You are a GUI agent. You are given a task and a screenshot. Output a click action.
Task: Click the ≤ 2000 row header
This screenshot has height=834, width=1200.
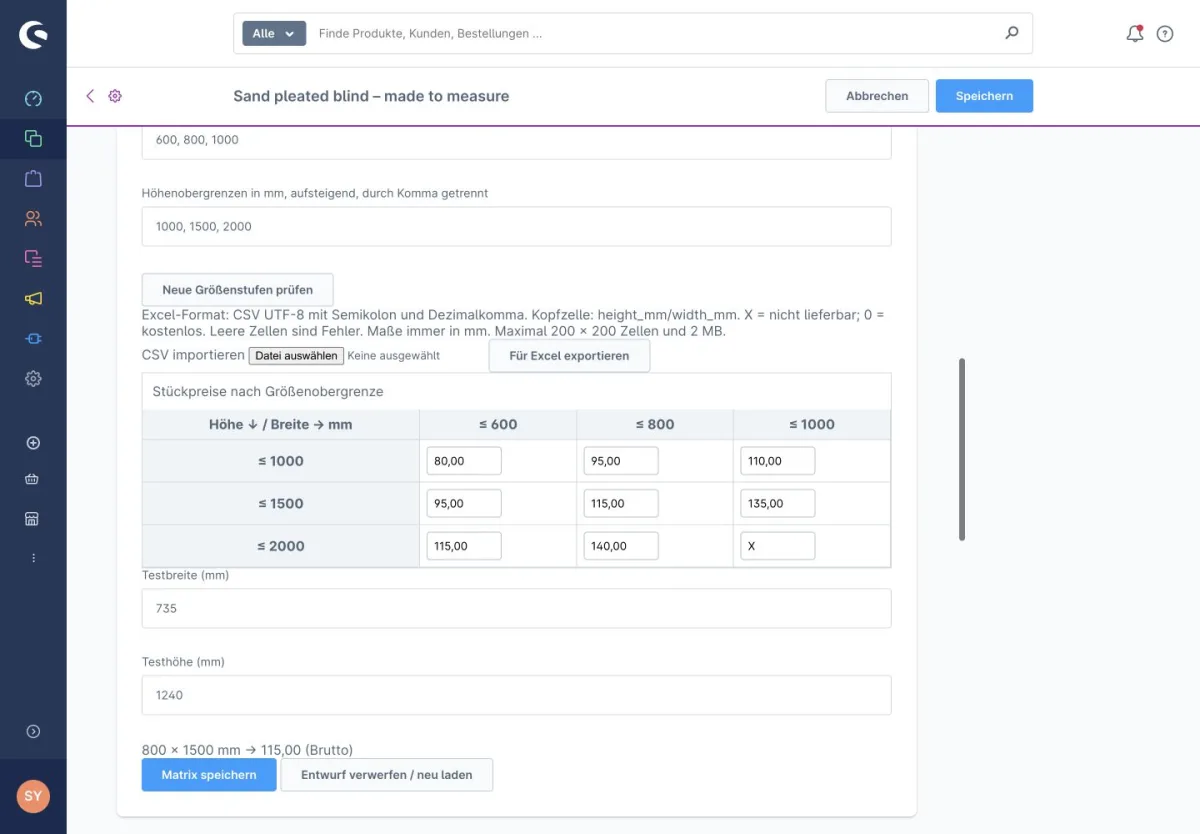[x=281, y=546]
